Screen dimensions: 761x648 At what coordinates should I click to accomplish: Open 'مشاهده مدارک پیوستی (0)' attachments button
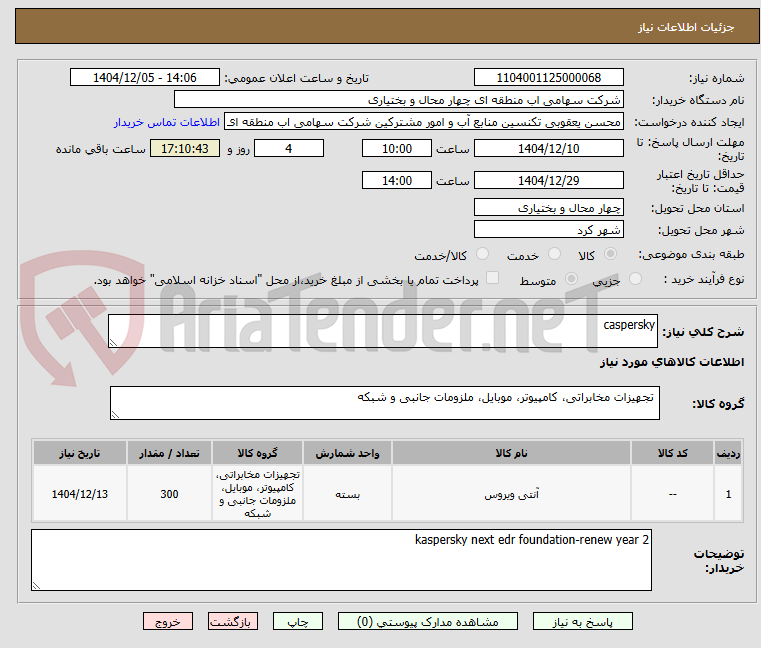pyautogui.click(x=428, y=621)
